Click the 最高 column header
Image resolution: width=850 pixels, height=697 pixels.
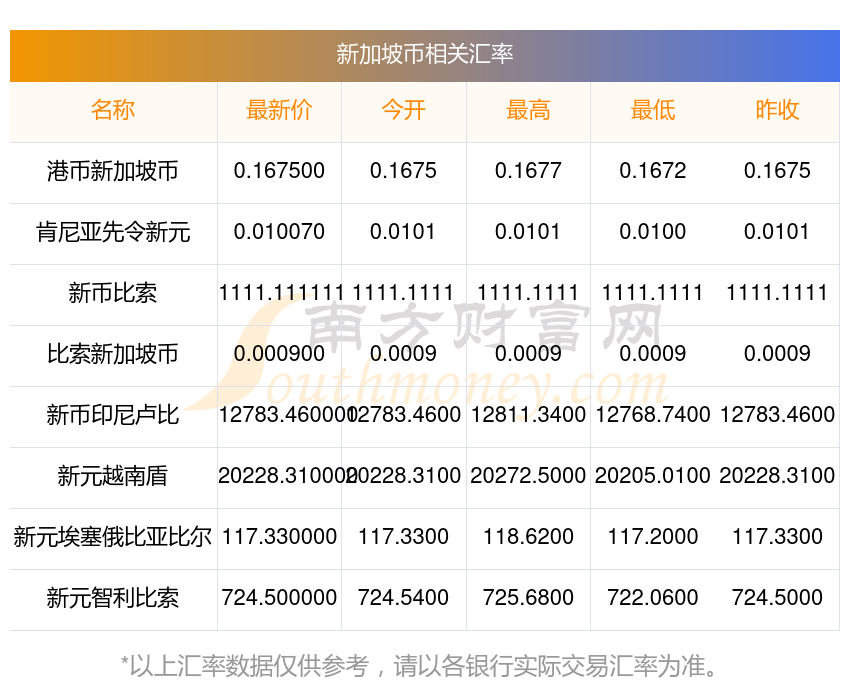tap(528, 110)
